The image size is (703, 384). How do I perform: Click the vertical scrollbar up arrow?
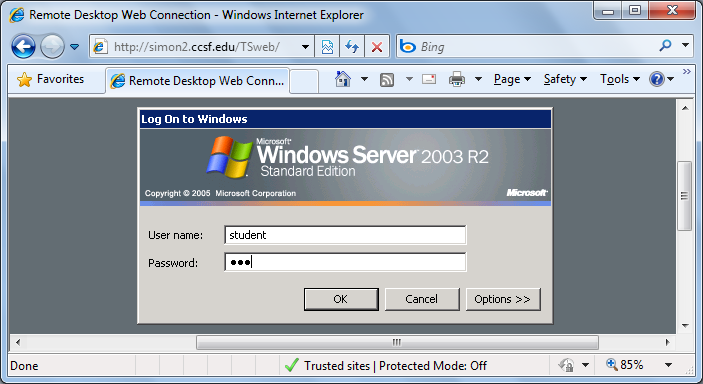(x=685, y=108)
